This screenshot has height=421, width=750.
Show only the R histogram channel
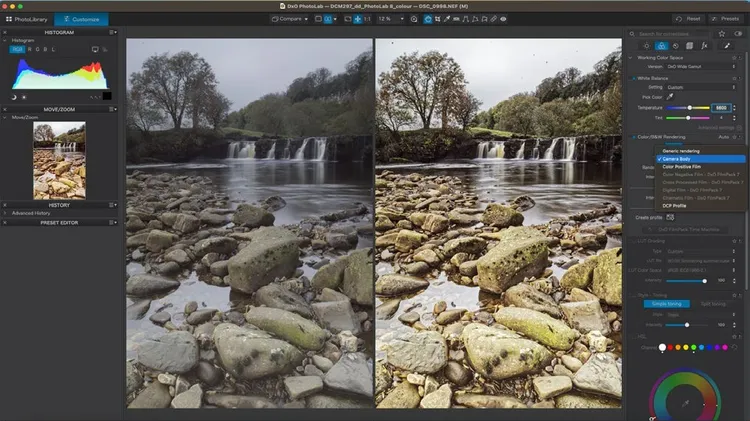point(30,49)
